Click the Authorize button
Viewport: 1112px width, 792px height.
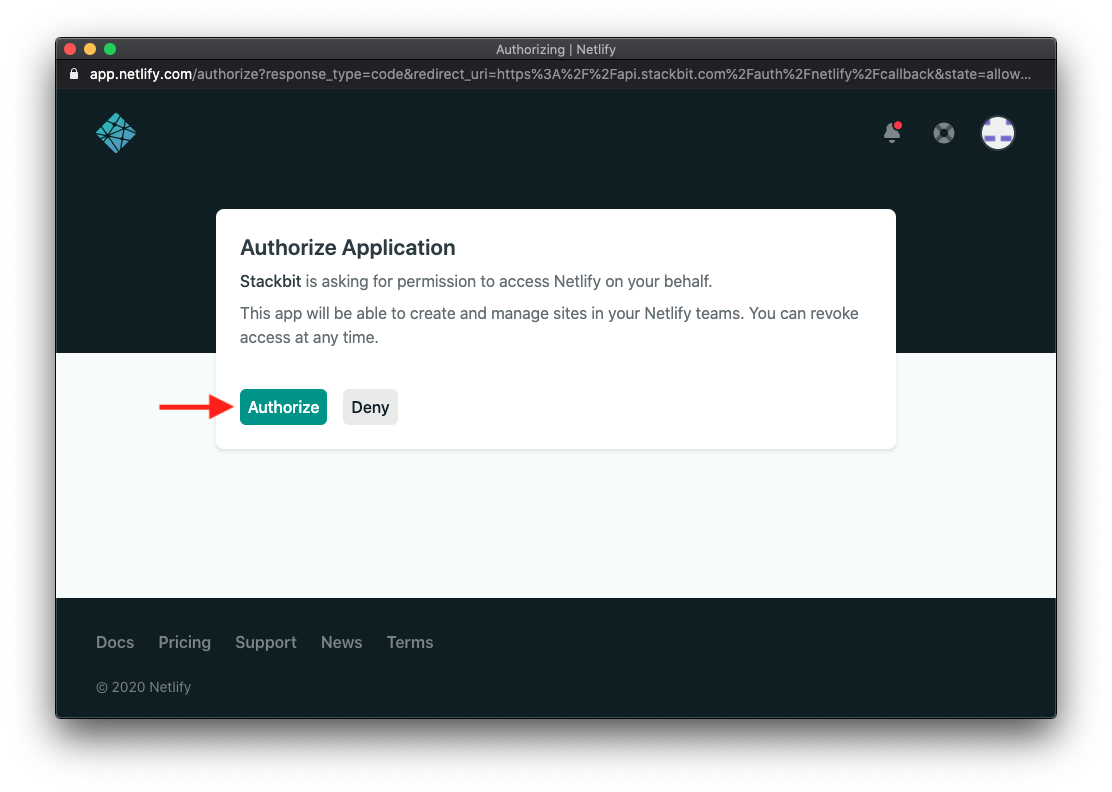pyautogui.click(x=283, y=407)
